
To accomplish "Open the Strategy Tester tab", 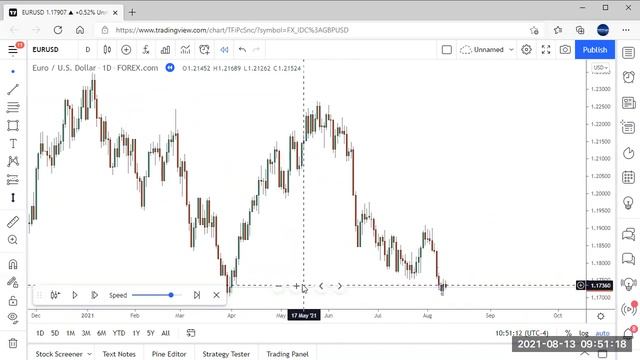I will 226,354.
